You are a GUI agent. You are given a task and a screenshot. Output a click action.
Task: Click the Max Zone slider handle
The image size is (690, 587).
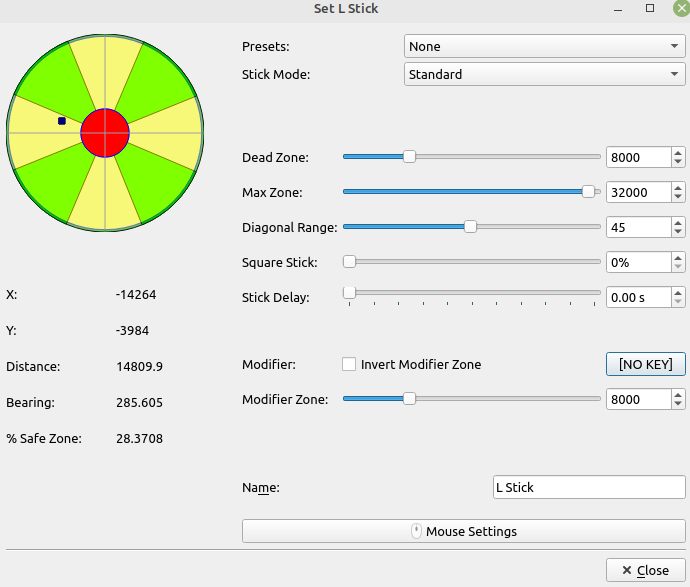tap(588, 192)
